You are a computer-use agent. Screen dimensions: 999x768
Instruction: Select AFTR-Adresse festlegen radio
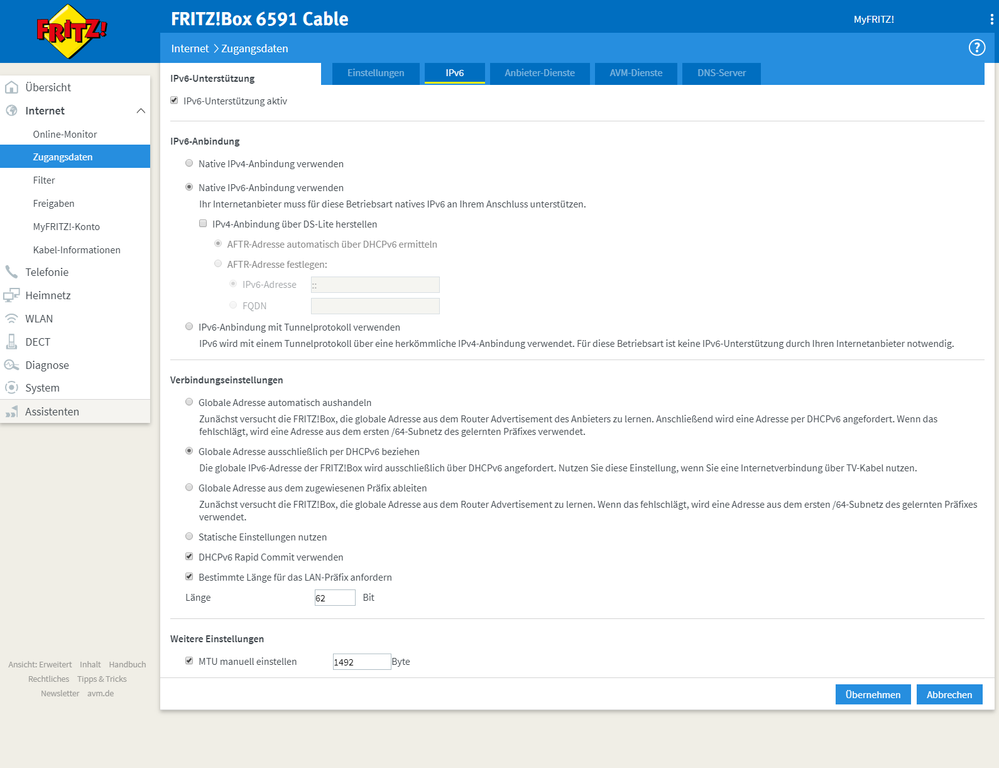point(218,263)
